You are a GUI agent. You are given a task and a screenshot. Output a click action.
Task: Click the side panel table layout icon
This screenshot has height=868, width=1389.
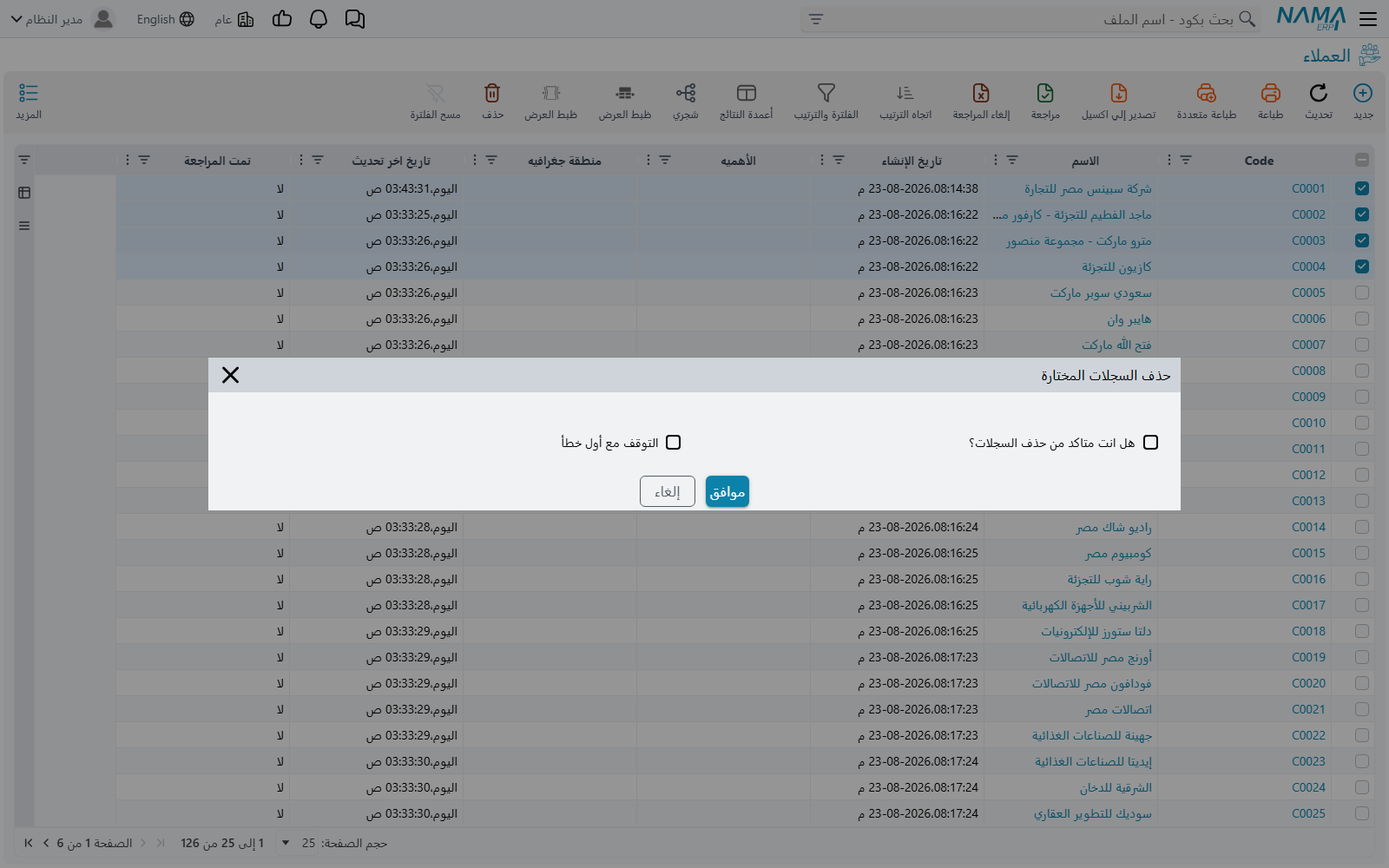[24, 193]
